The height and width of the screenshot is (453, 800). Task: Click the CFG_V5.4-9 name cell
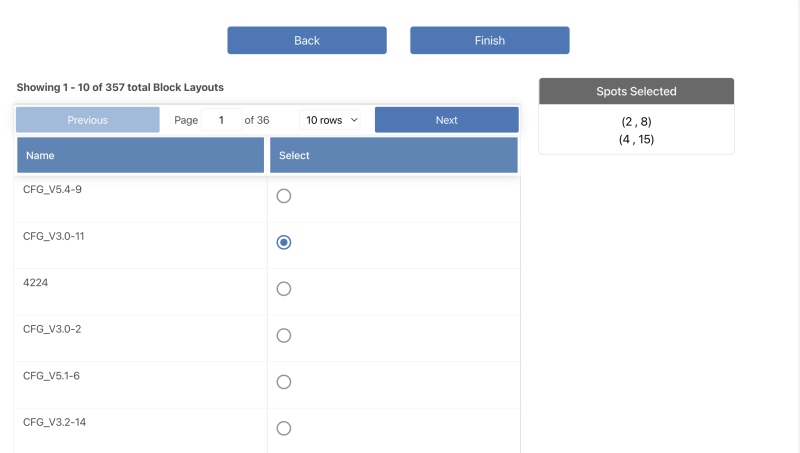(52, 189)
